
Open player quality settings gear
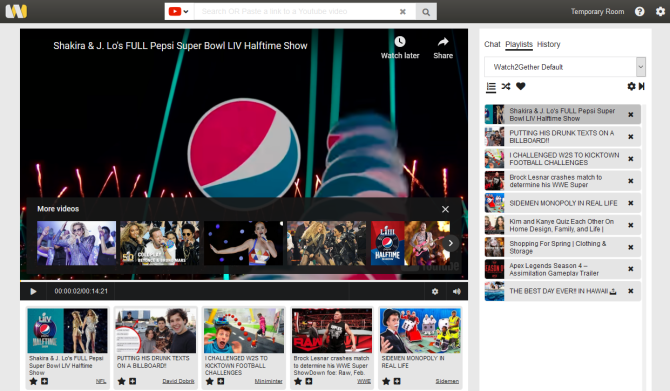coord(435,291)
